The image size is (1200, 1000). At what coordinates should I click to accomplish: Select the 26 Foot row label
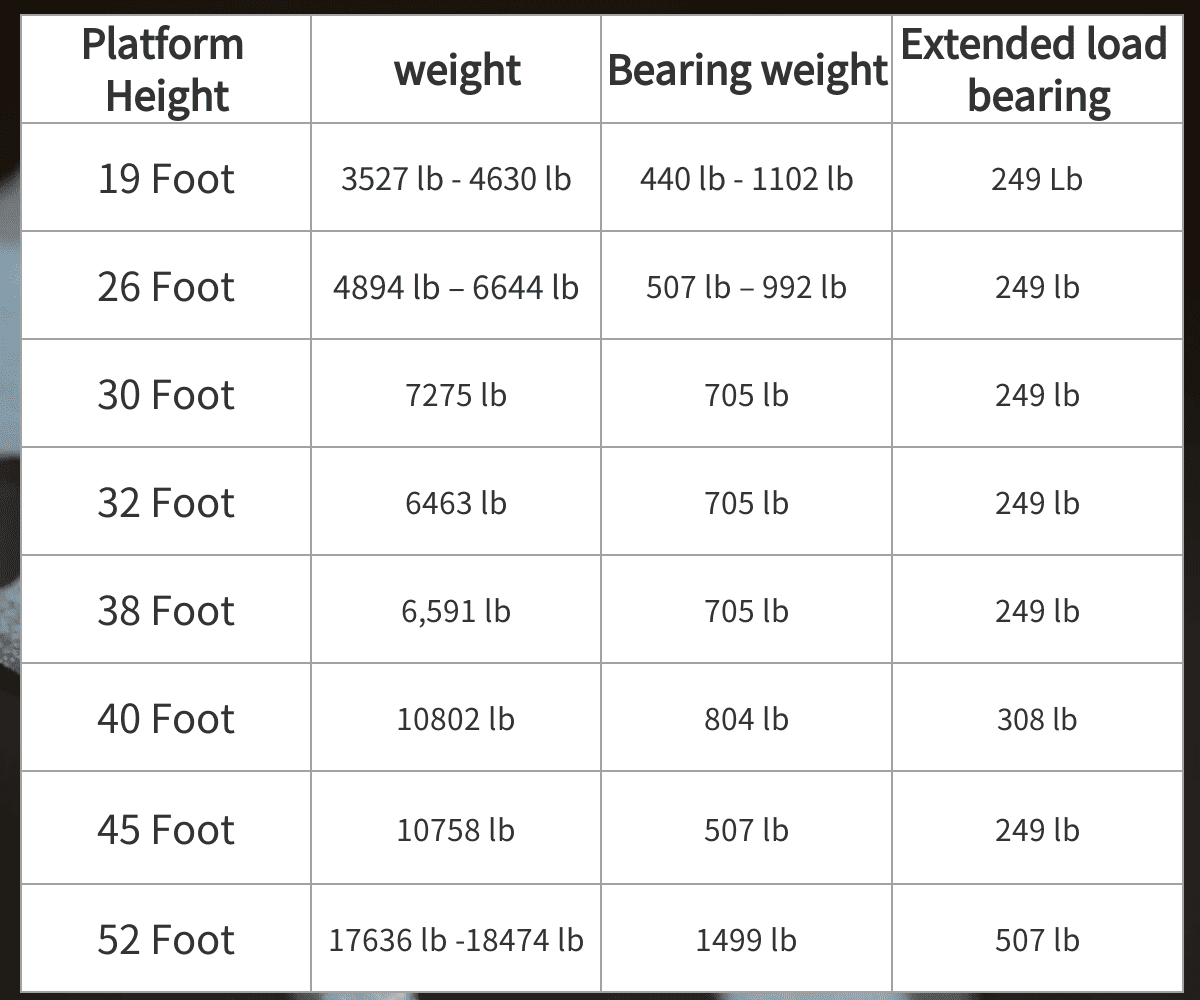click(x=166, y=287)
